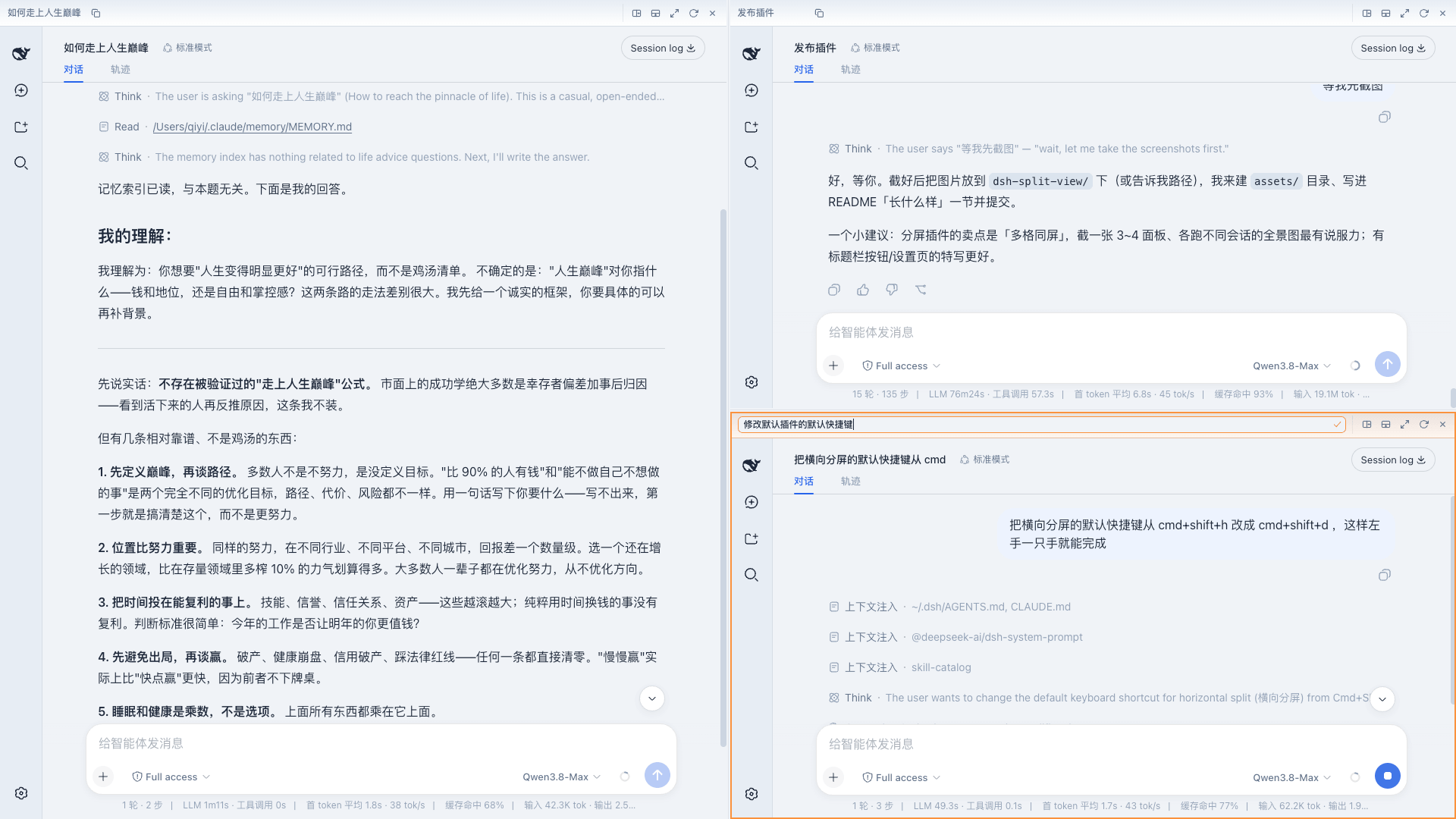Click whale logo in 发布插件 pane sidebar
The height and width of the screenshot is (819, 1456).
pos(752,53)
